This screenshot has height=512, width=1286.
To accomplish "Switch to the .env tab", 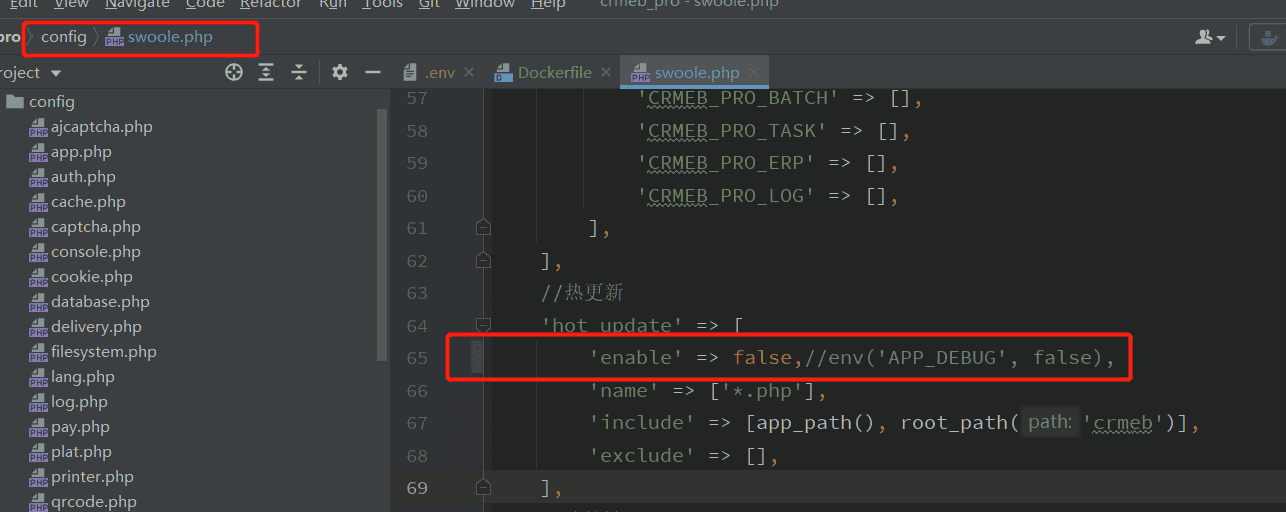I will [438, 73].
